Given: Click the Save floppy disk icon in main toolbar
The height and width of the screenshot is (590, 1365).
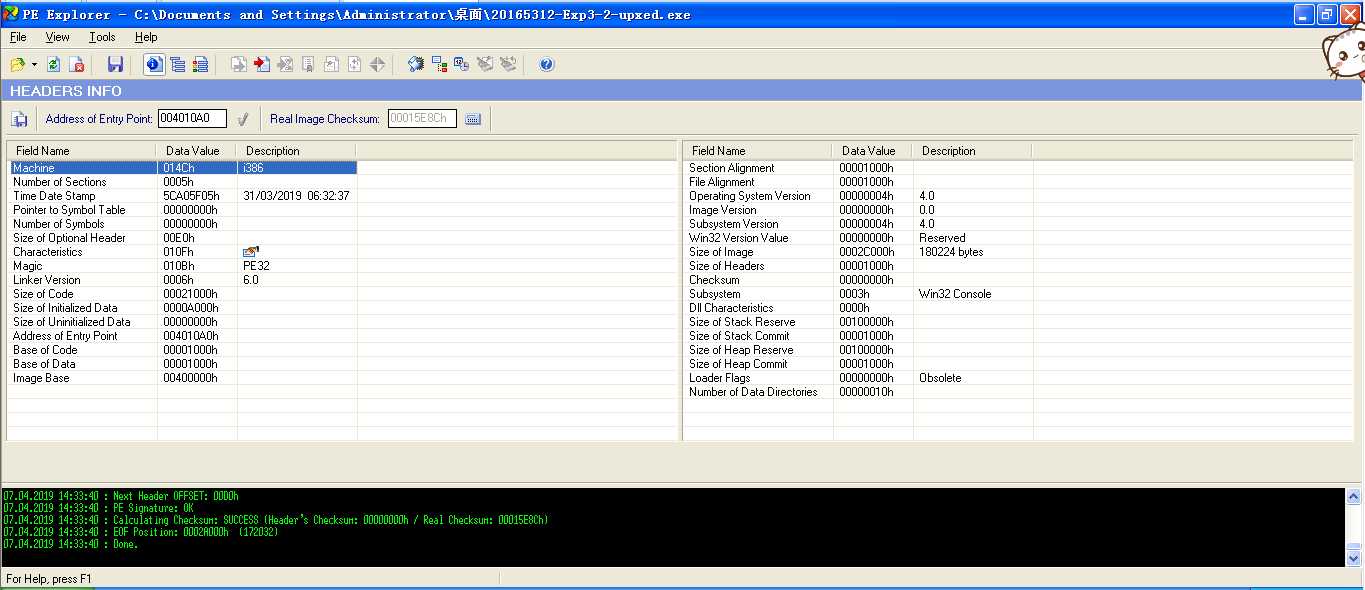Looking at the screenshot, I should [x=115, y=65].
